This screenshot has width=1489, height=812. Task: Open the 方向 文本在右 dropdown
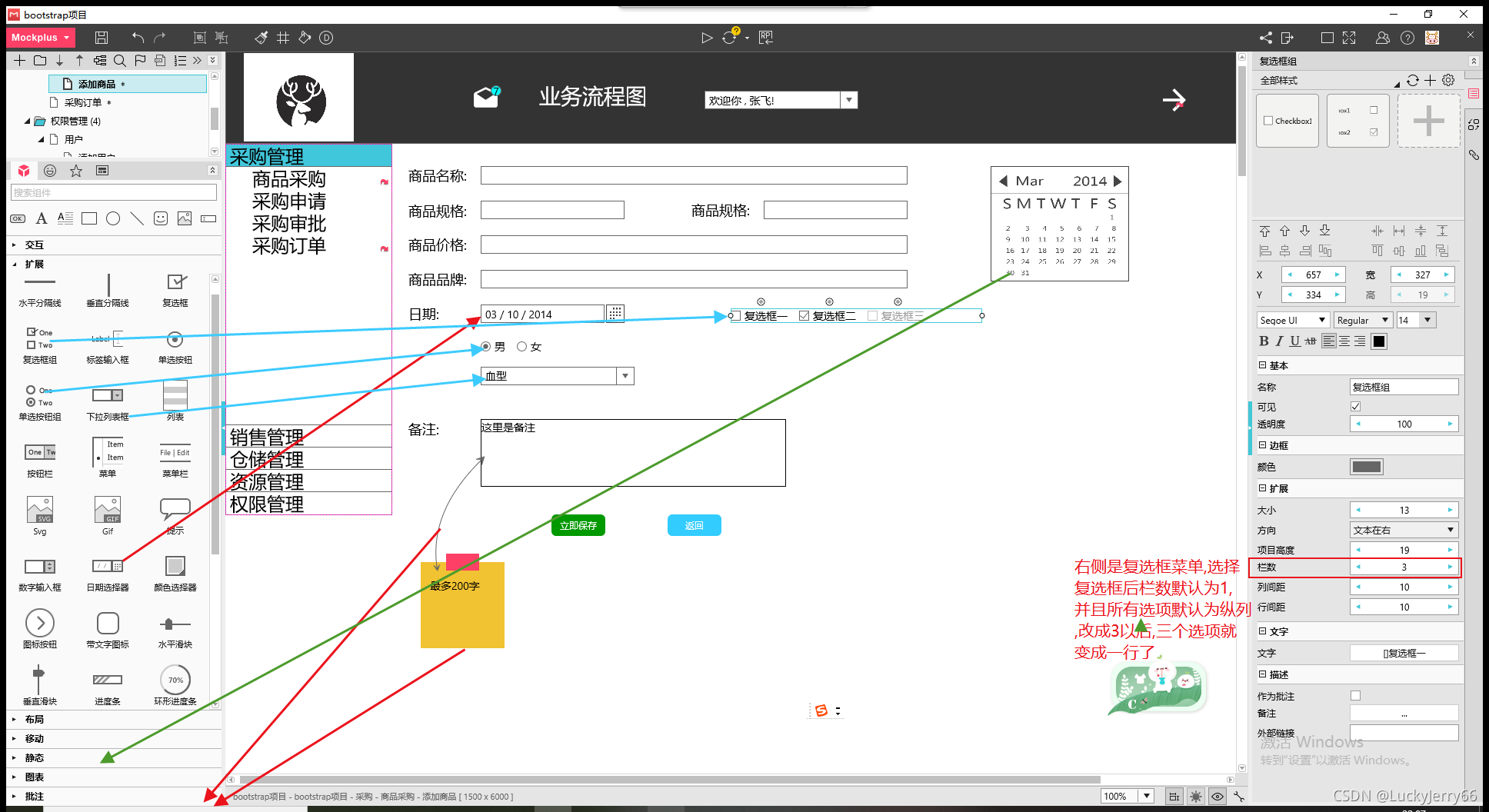tap(1404, 530)
